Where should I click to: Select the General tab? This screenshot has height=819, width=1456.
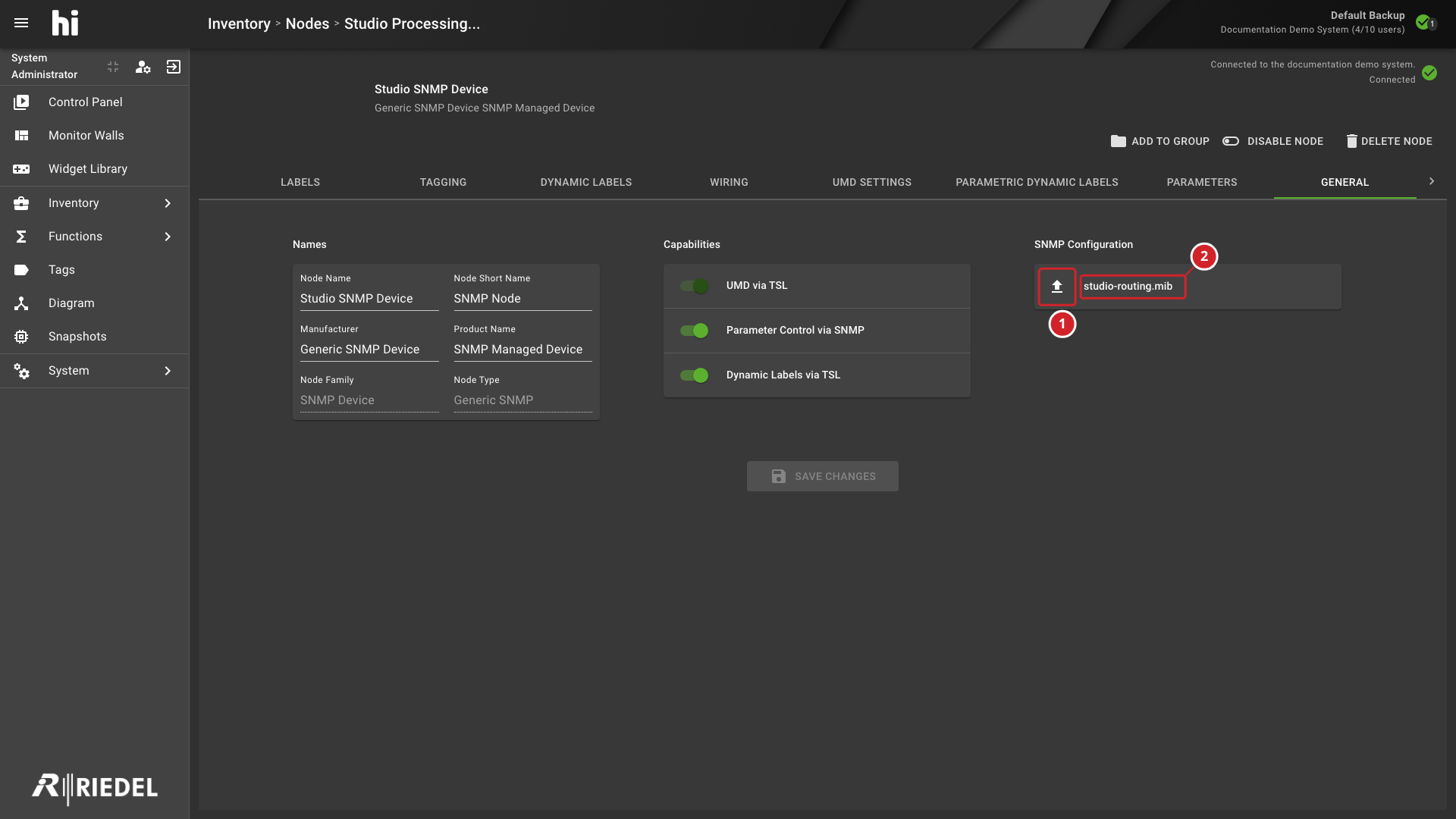click(1345, 182)
